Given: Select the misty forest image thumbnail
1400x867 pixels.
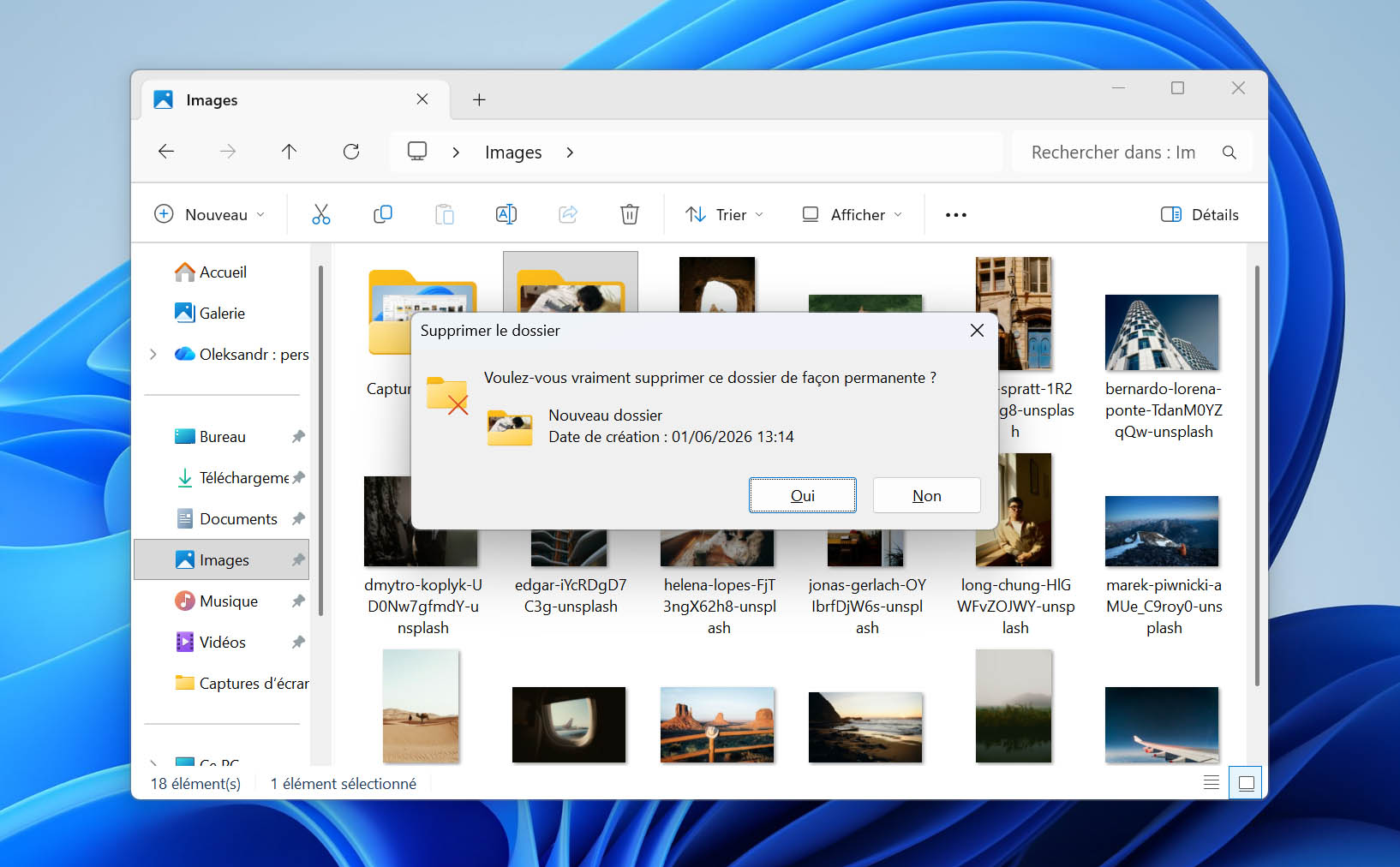Looking at the screenshot, I should tap(1014, 706).
